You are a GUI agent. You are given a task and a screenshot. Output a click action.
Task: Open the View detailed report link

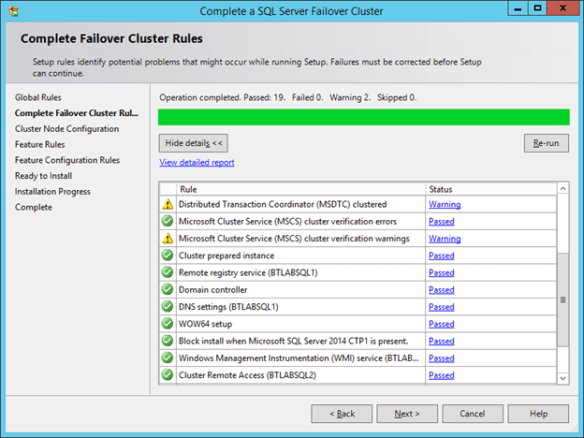click(197, 163)
